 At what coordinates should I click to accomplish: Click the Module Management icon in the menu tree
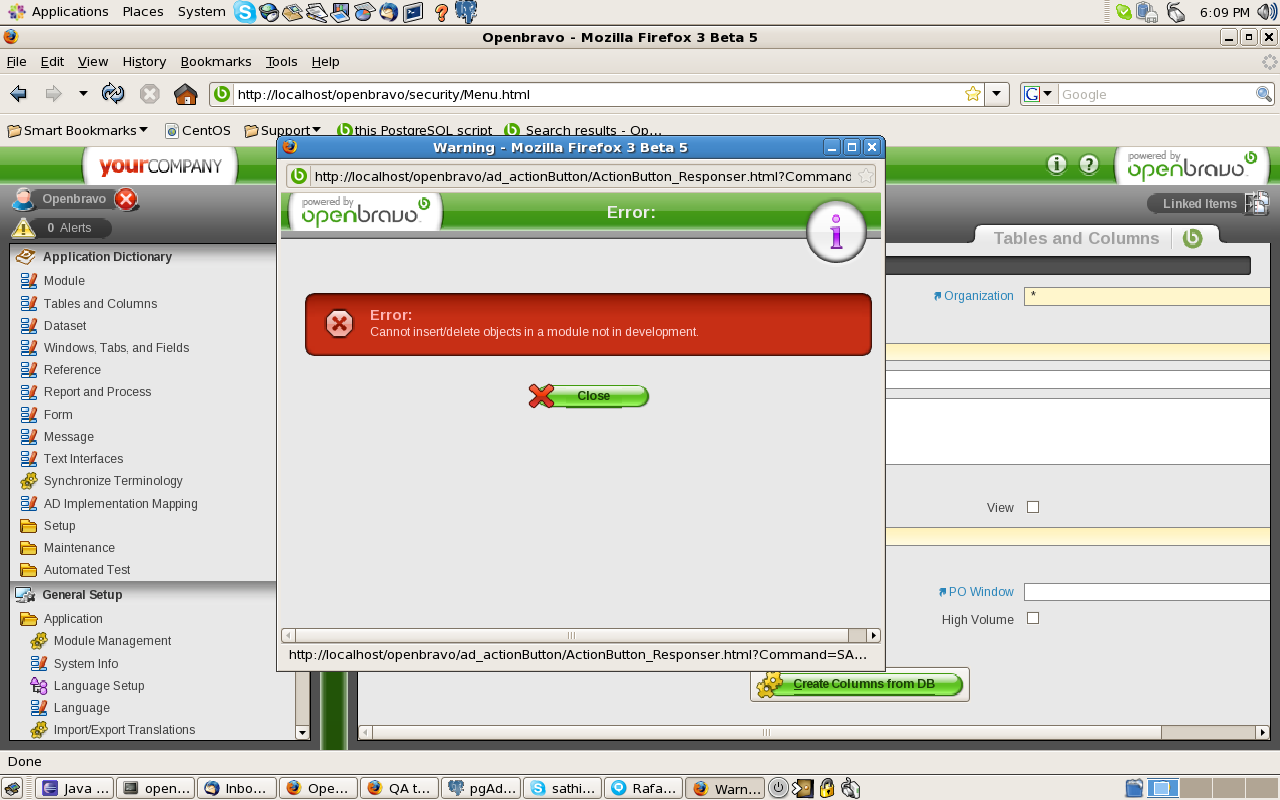coord(39,641)
